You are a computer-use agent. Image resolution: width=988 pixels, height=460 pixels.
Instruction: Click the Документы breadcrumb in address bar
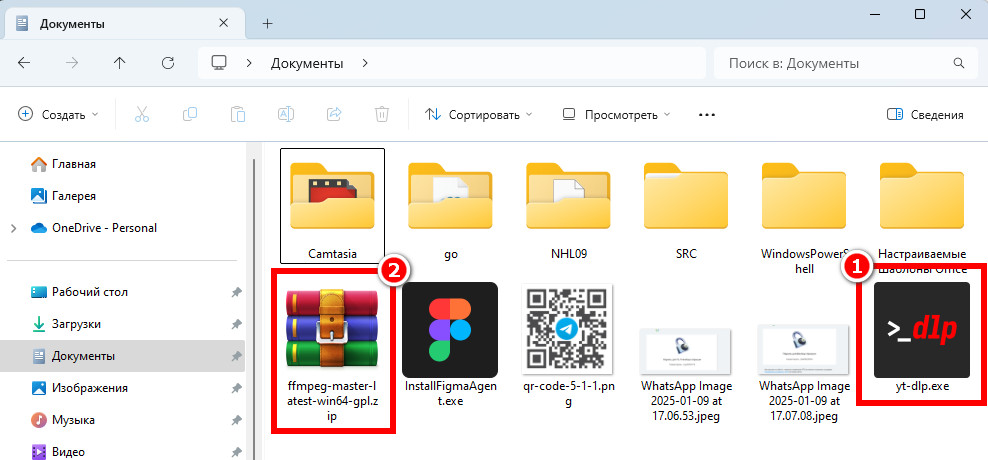[x=307, y=64]
